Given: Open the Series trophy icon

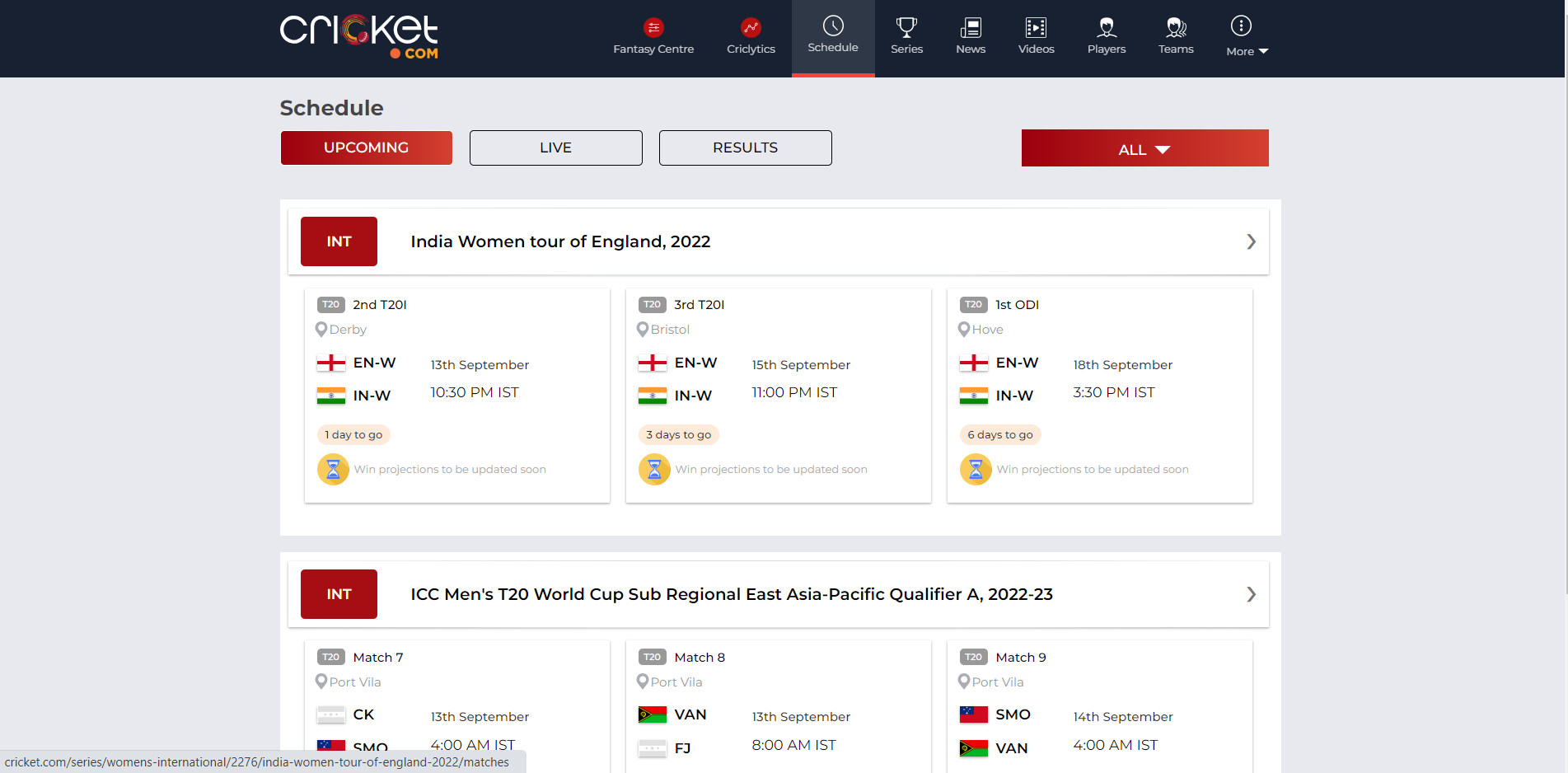Looking at the screenshot, I should point(906,27).
